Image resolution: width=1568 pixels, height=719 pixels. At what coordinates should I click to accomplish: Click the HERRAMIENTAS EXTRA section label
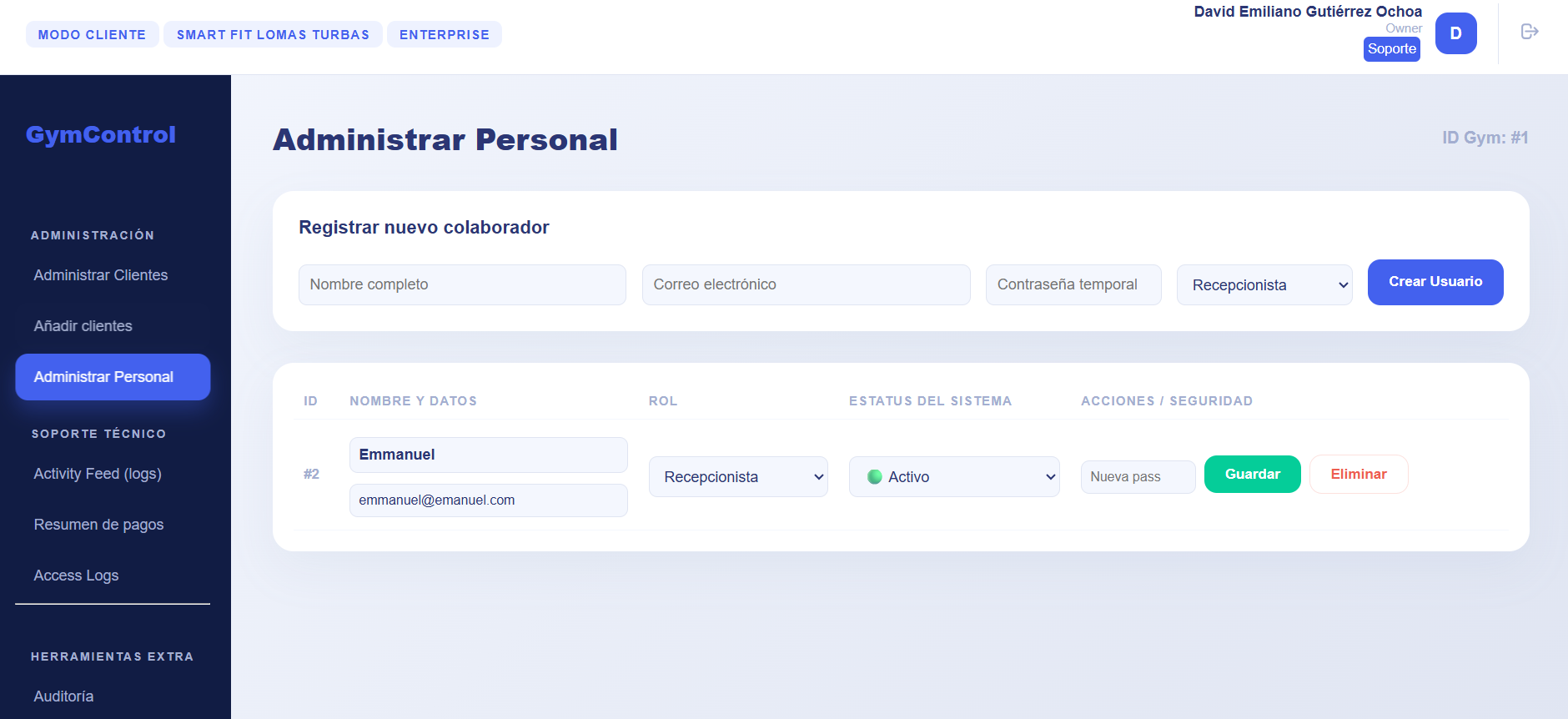[x=113, y=656]
